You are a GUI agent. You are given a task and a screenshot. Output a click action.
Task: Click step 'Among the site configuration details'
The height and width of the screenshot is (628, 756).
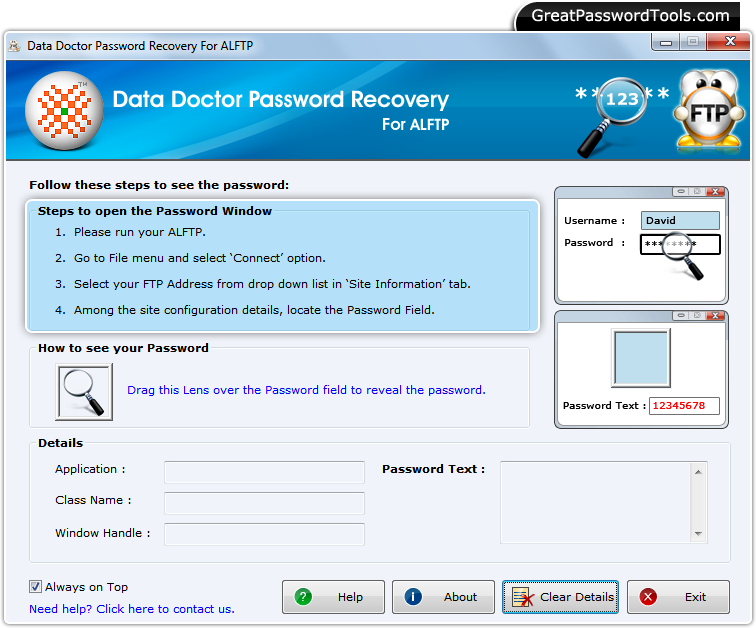point(254,310)
